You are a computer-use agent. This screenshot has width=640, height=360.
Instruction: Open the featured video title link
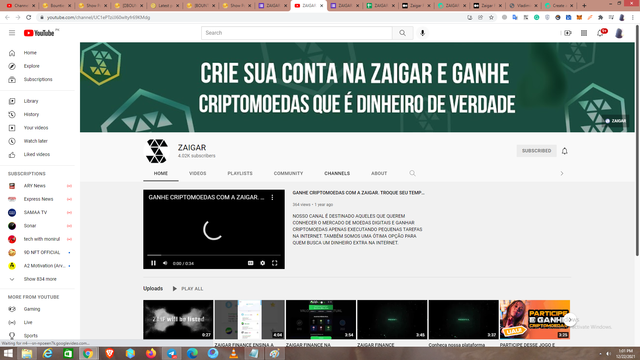pos(358,193)
